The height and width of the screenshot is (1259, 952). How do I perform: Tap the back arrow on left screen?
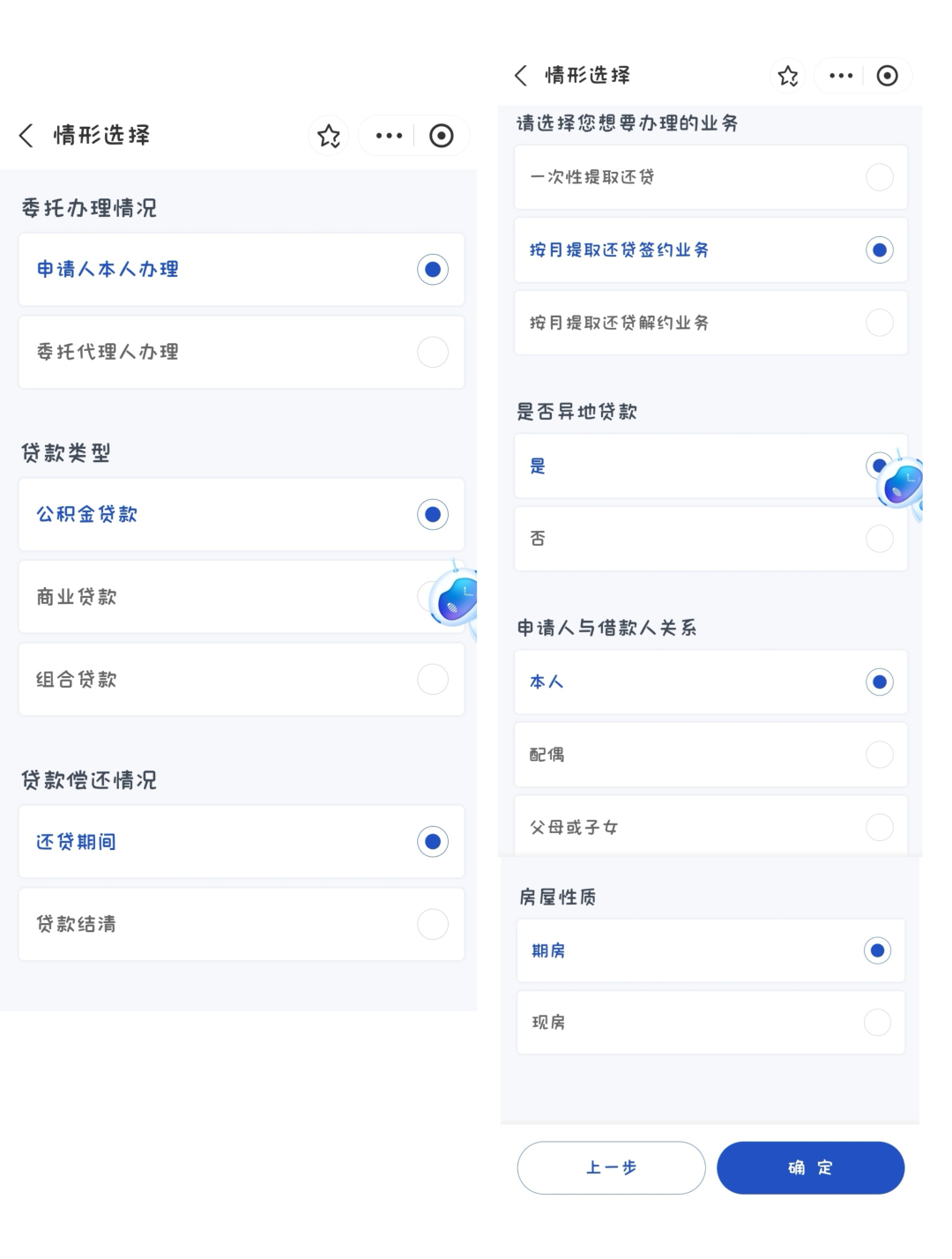pyautogui.click(x=26, y=136)
